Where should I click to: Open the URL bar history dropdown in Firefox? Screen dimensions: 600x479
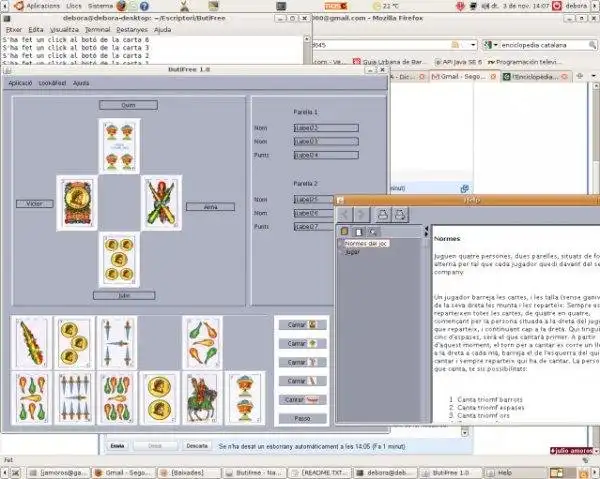tap(473, 45)
